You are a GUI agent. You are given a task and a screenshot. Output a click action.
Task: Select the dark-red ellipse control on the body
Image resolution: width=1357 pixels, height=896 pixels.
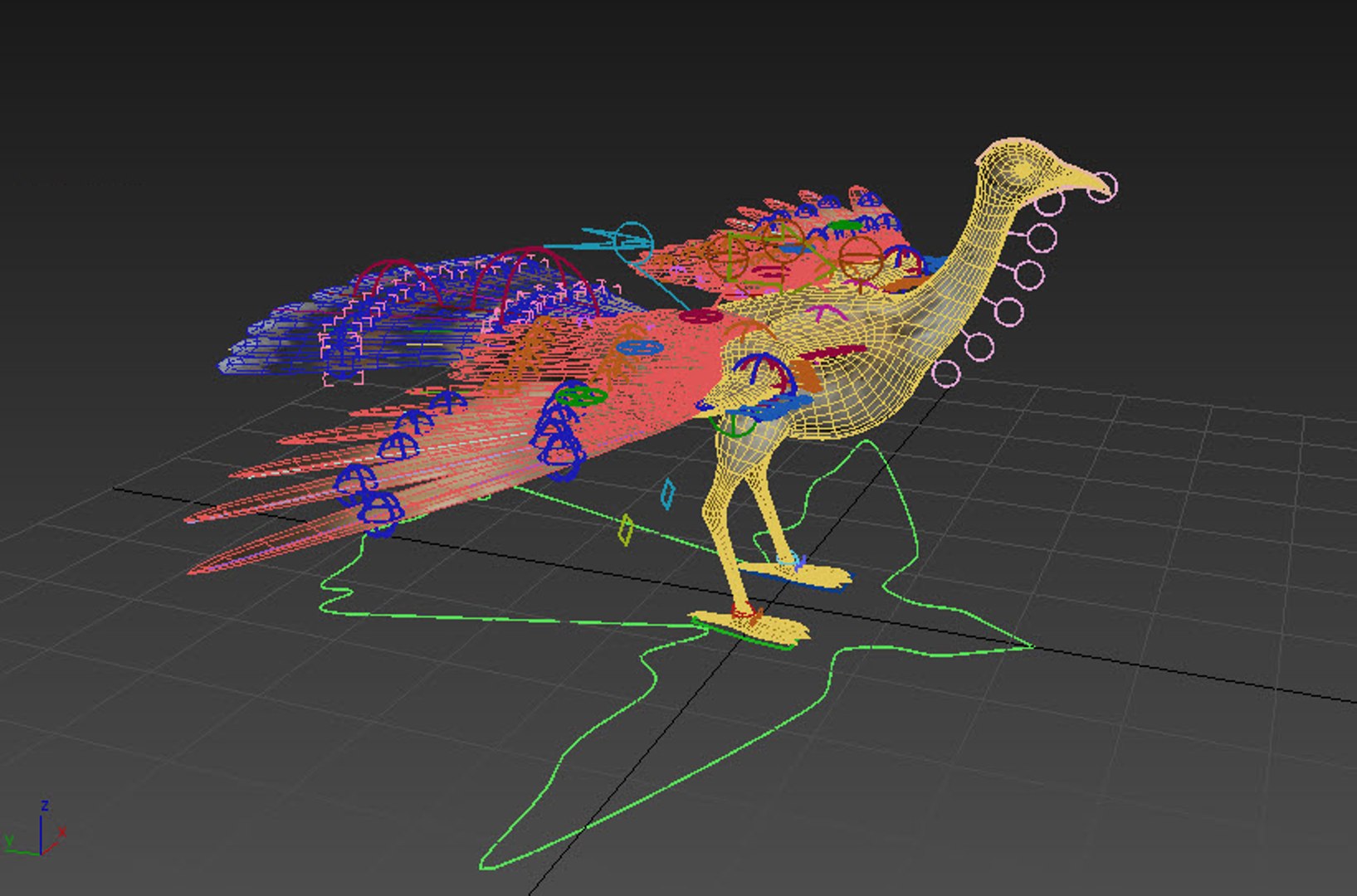coord(831,354)
